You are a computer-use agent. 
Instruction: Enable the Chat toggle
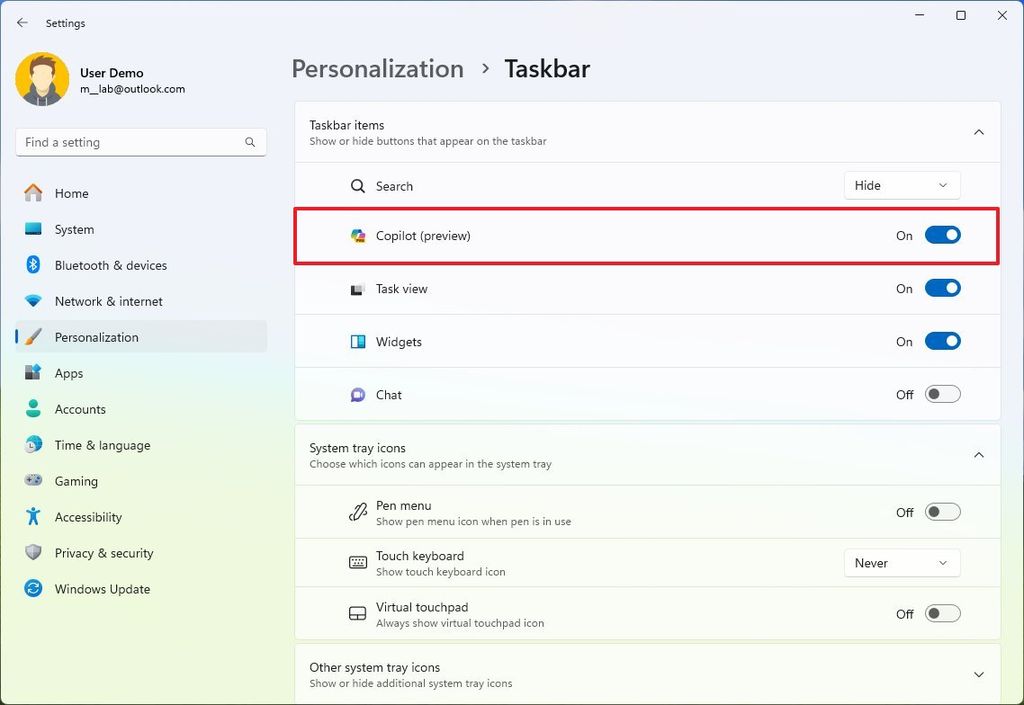tap(941, 394)
